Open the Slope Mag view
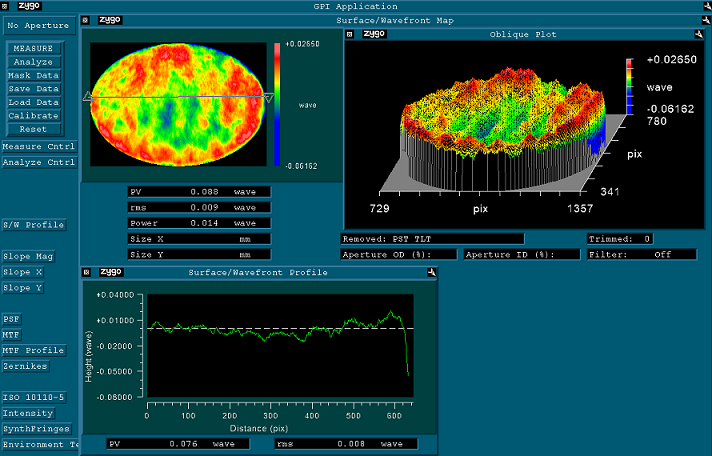This screenshot has width=712, height=456. coord(28,256)
